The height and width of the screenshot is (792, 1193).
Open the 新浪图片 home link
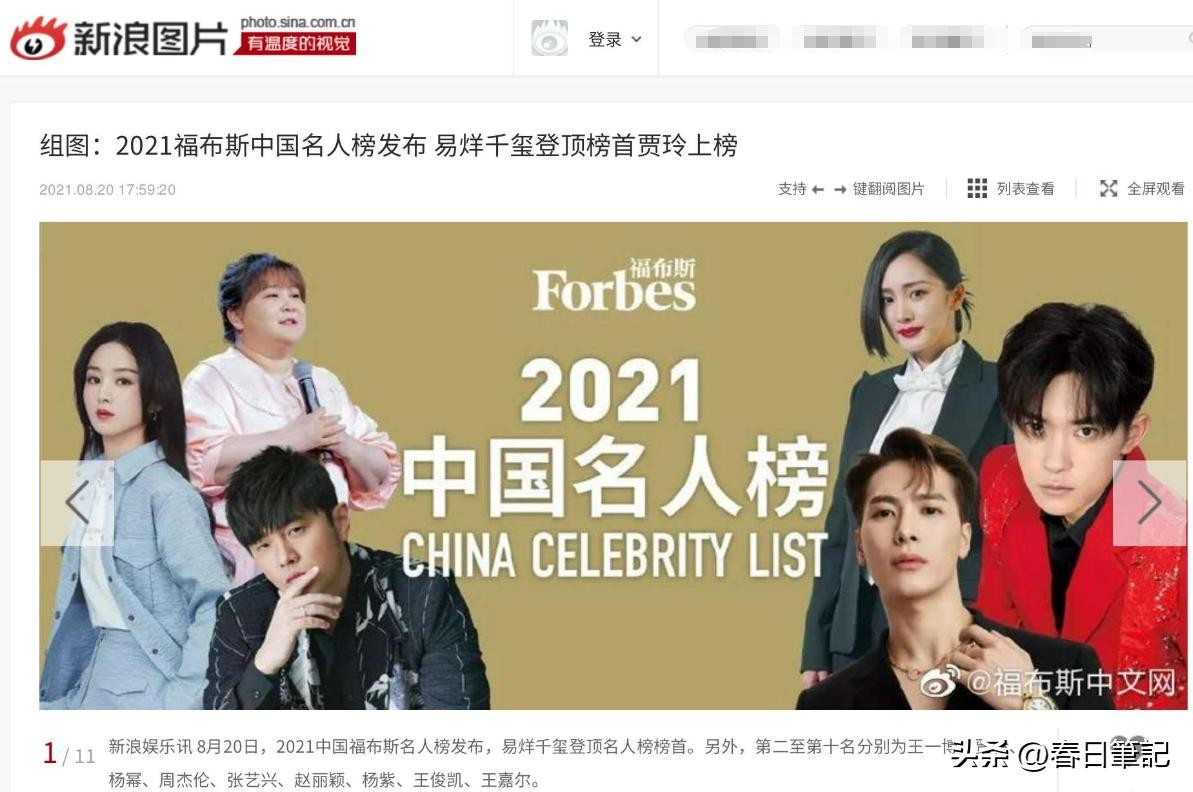pos(151,39)
